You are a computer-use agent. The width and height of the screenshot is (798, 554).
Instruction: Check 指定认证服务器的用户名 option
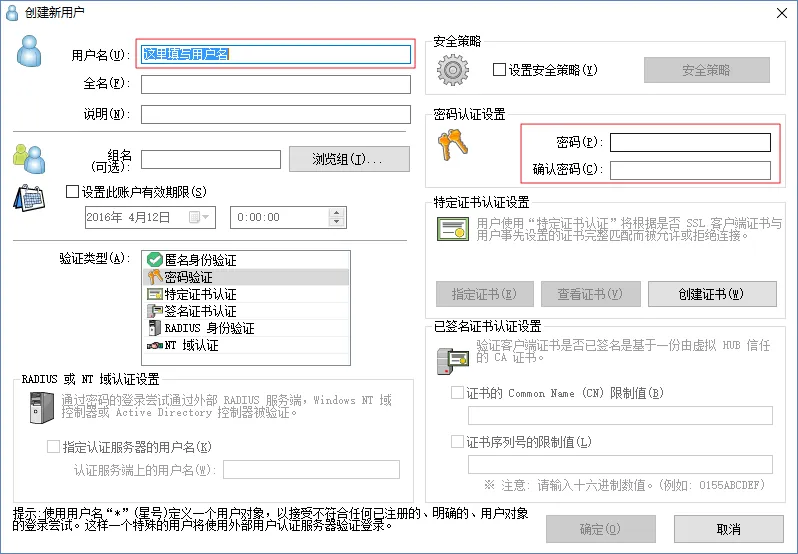click(x=53, y=447)
